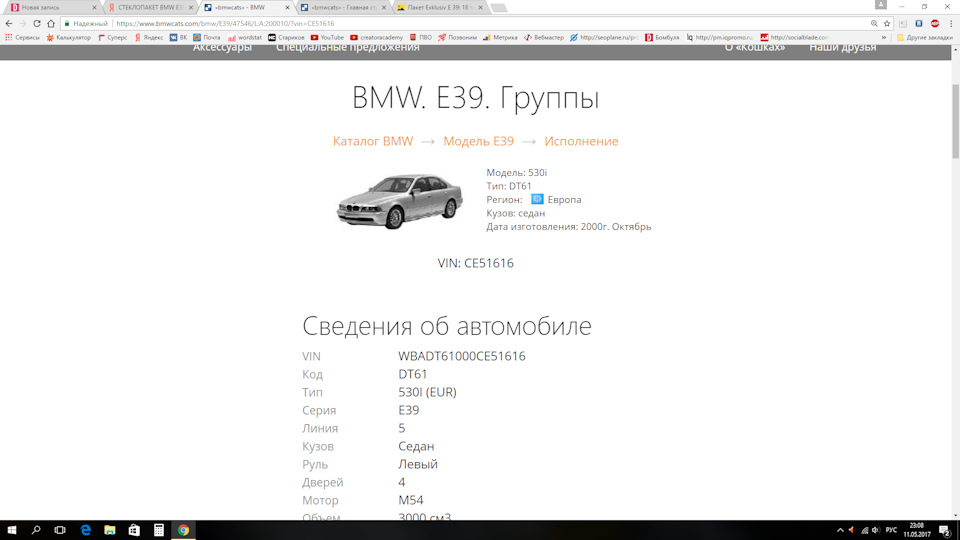The height and width of the screenshot is (540, 960).
Task: Open the pm.iqpromo bookmark
Action: coord(719,37)
